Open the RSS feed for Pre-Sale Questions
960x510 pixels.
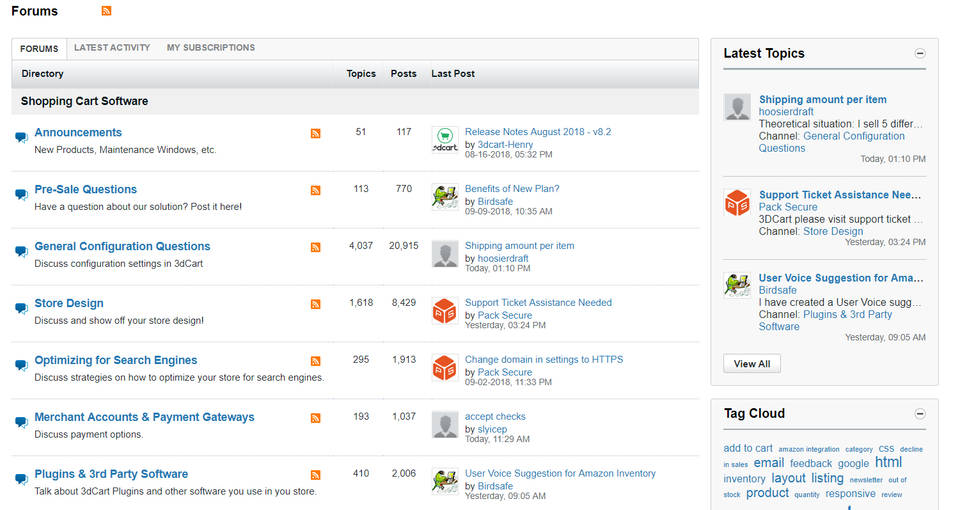(x=315, y=190)
